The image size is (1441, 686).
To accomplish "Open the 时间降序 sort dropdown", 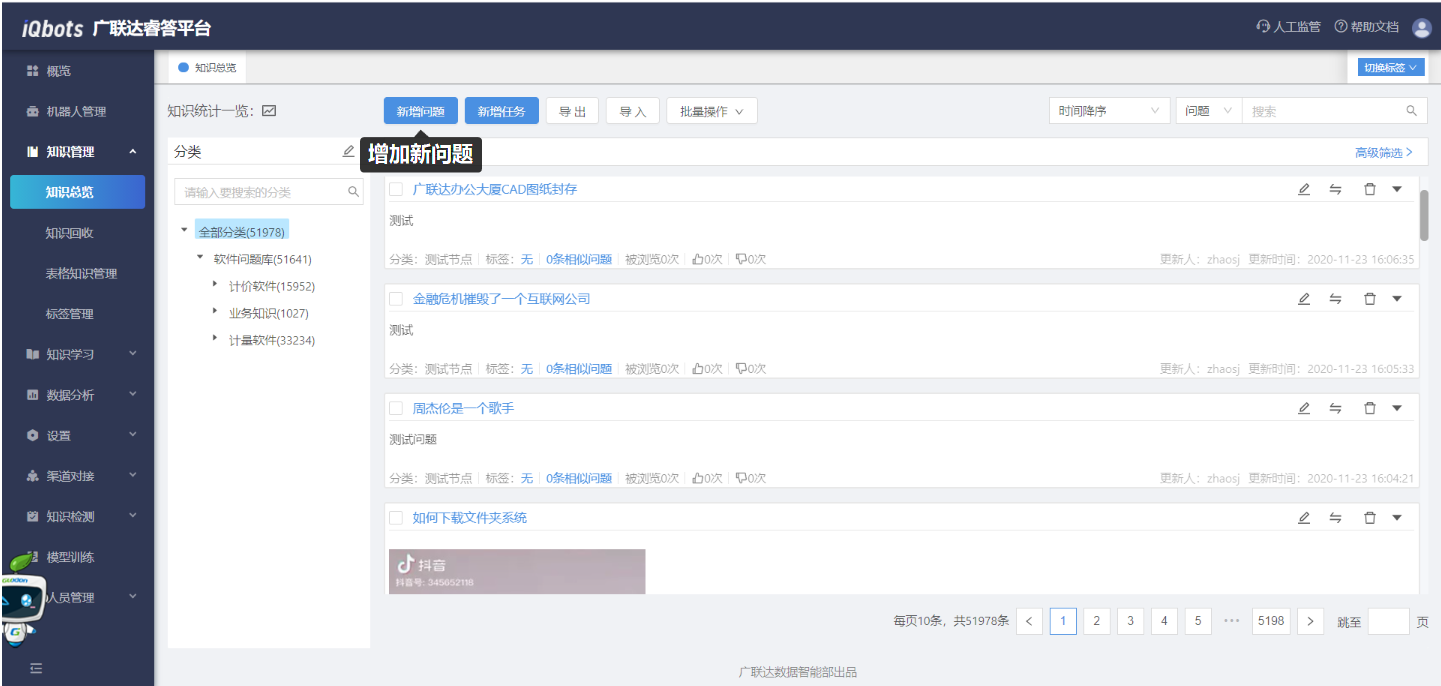I will pyautogui.click(x=1108, y=111).
